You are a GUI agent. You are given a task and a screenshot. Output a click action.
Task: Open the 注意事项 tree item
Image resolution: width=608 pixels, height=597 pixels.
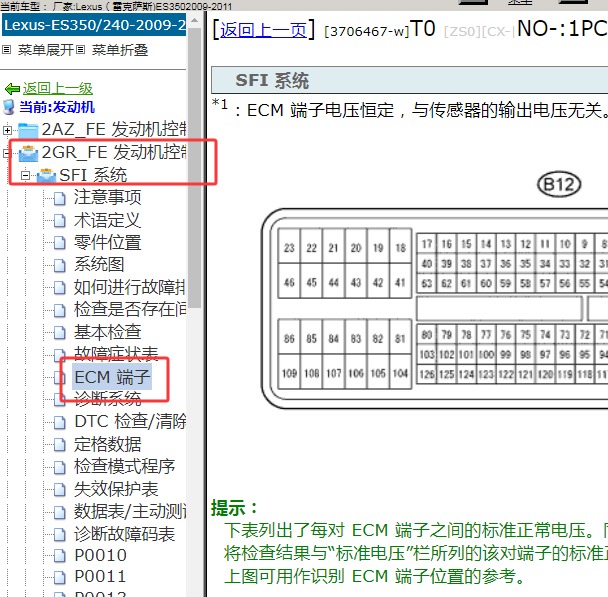[107, 197]
